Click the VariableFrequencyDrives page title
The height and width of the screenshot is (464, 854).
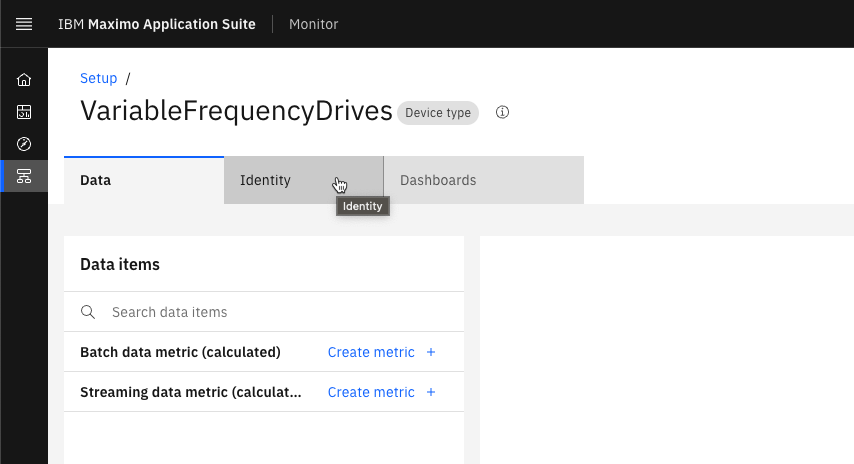coord(236,111)
